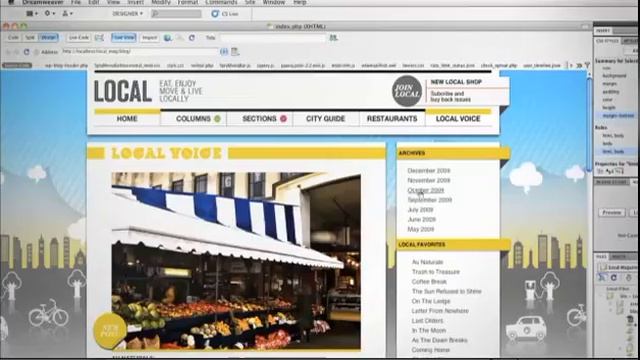Viewport: 640px width, 360px height.
Task: Open the July 2009 archive
Action: click(x=420, y=210)
